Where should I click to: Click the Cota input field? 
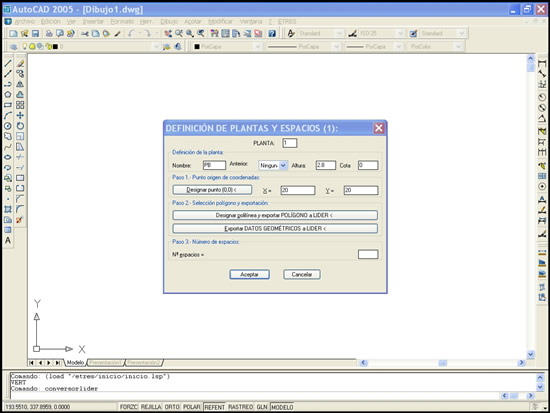[368, 165]
